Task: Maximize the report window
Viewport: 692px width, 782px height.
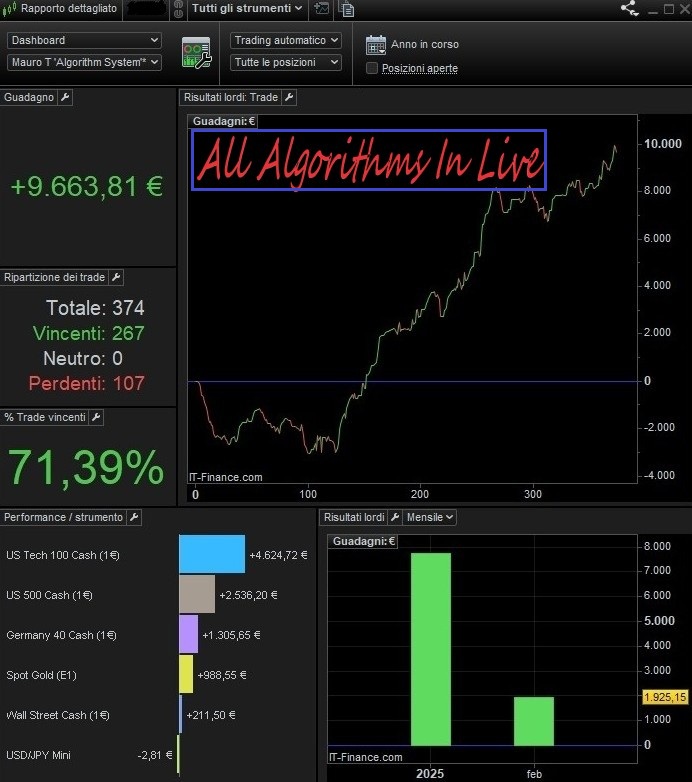Action: click(x=669, y=9)
